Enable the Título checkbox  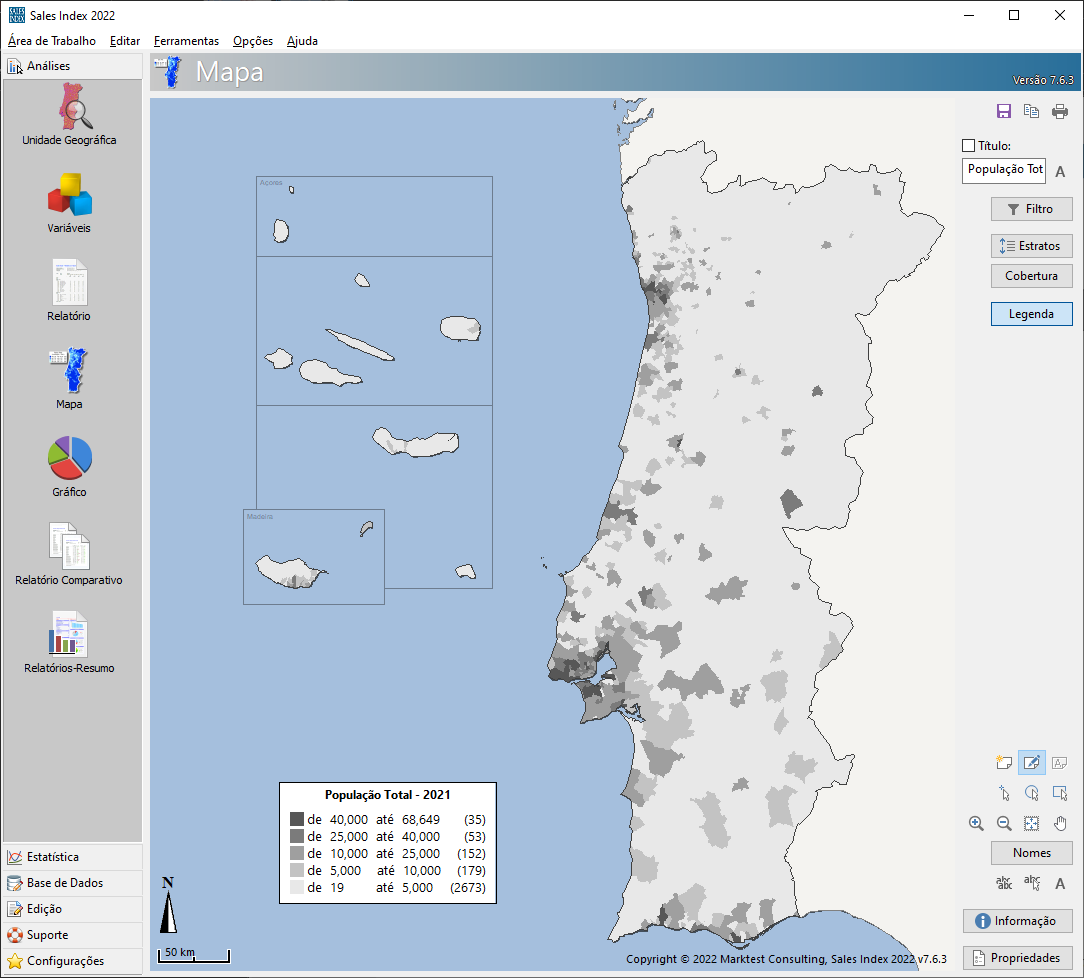point(968,146)
